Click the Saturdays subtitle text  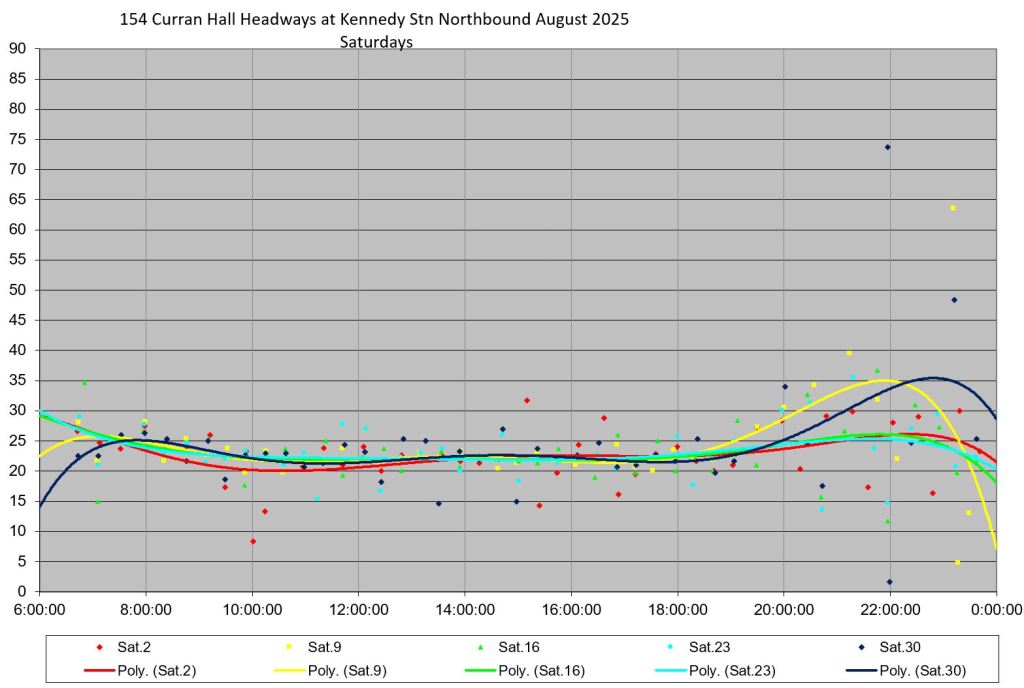[x=376, y=42]
